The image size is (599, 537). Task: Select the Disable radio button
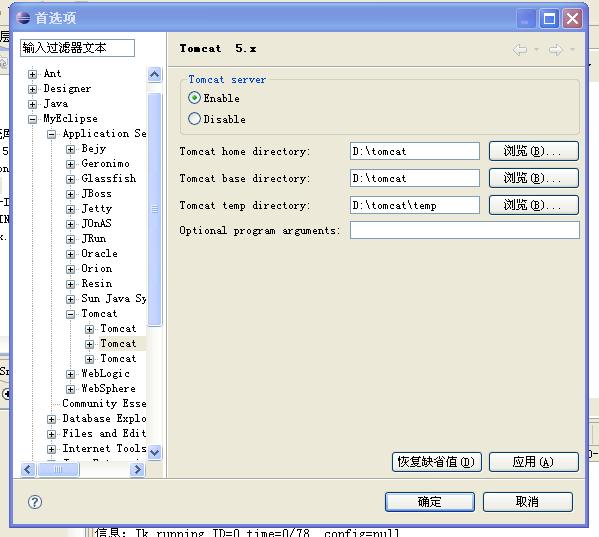point(194,118)
